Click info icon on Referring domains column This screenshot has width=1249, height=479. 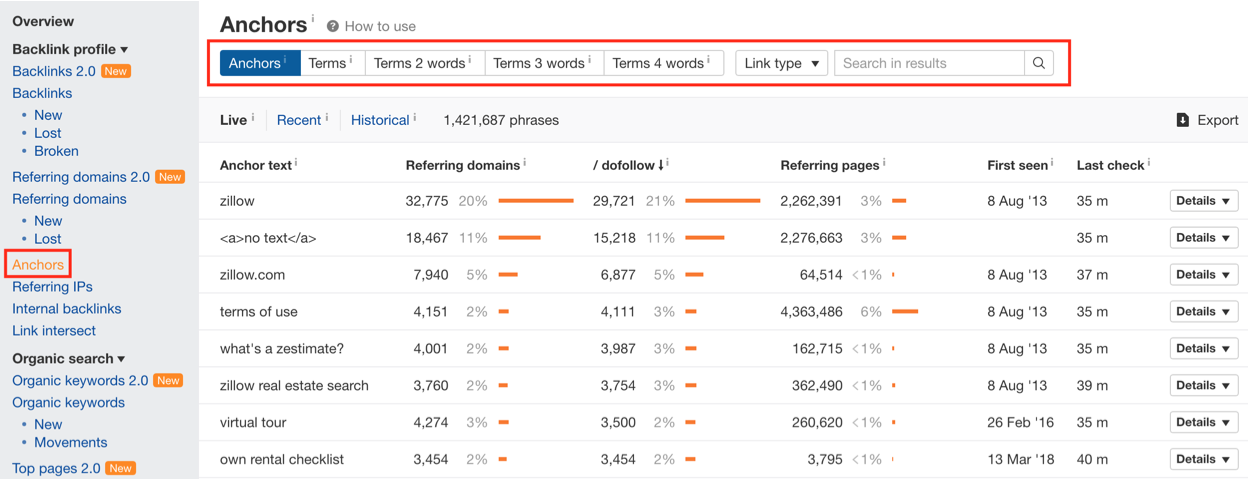[x=524, y=162]
